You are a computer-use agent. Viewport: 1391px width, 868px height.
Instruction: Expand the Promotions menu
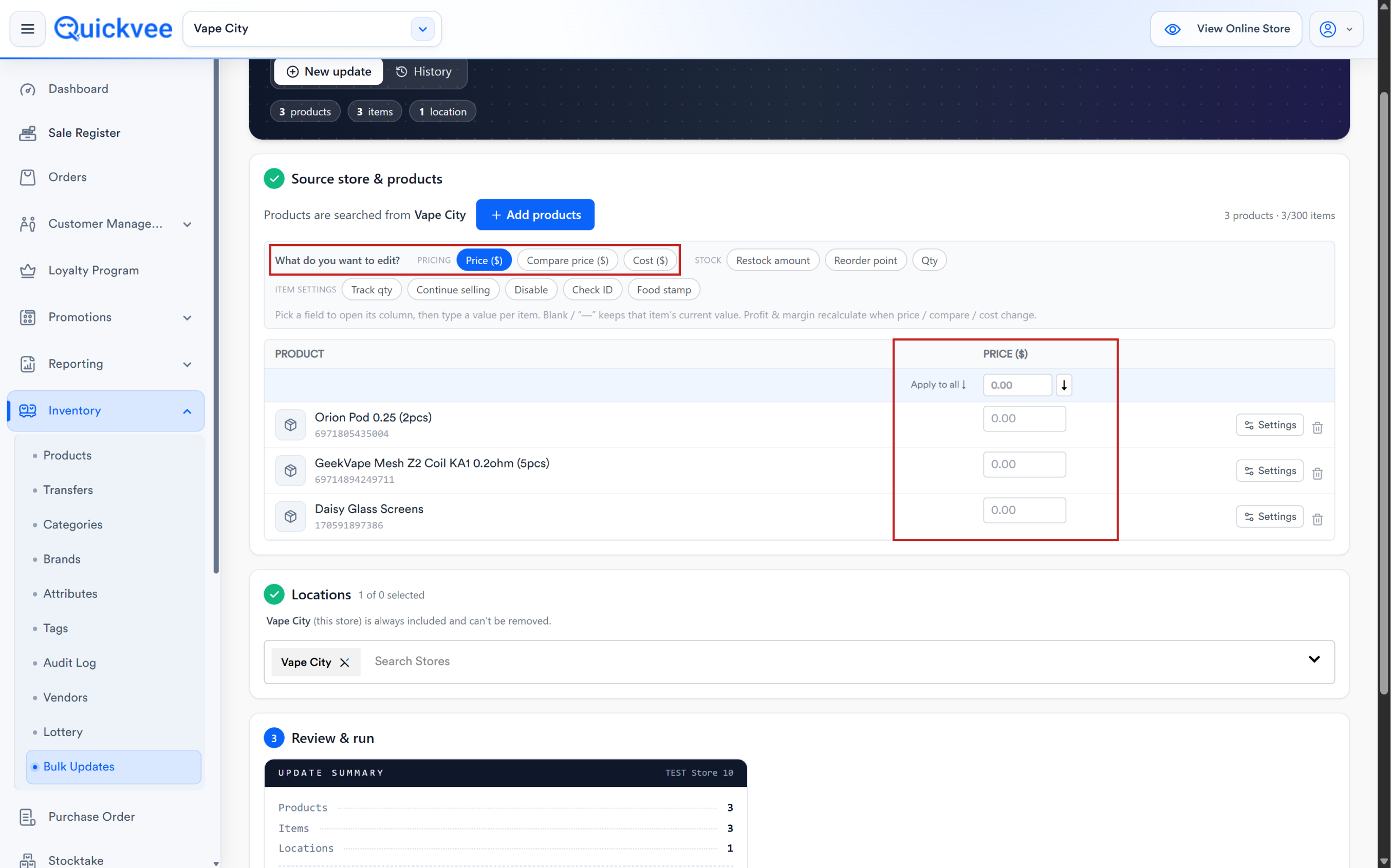coord(187,318)
